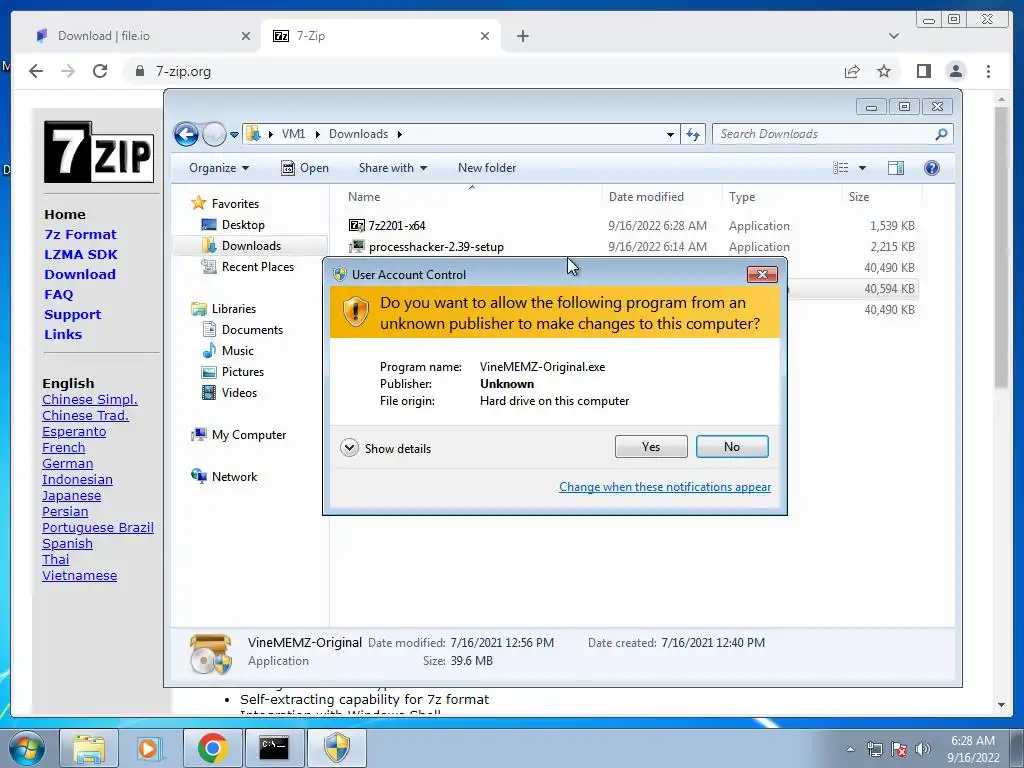
Task: Select the 7z2201-x64 file
Action: click(387, 225)
